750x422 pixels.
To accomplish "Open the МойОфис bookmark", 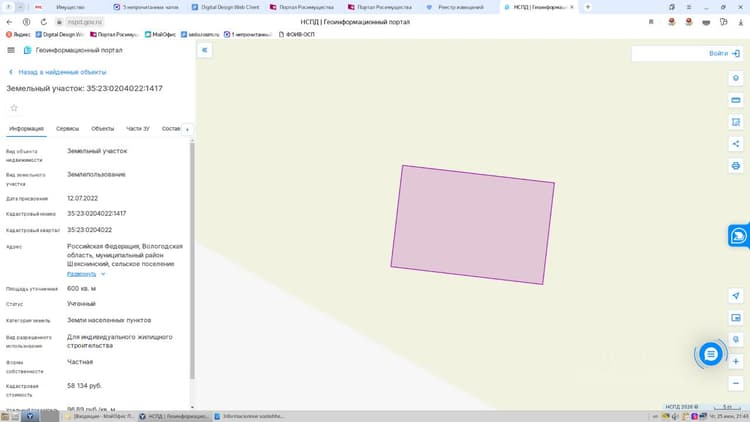I will (160, 34).
